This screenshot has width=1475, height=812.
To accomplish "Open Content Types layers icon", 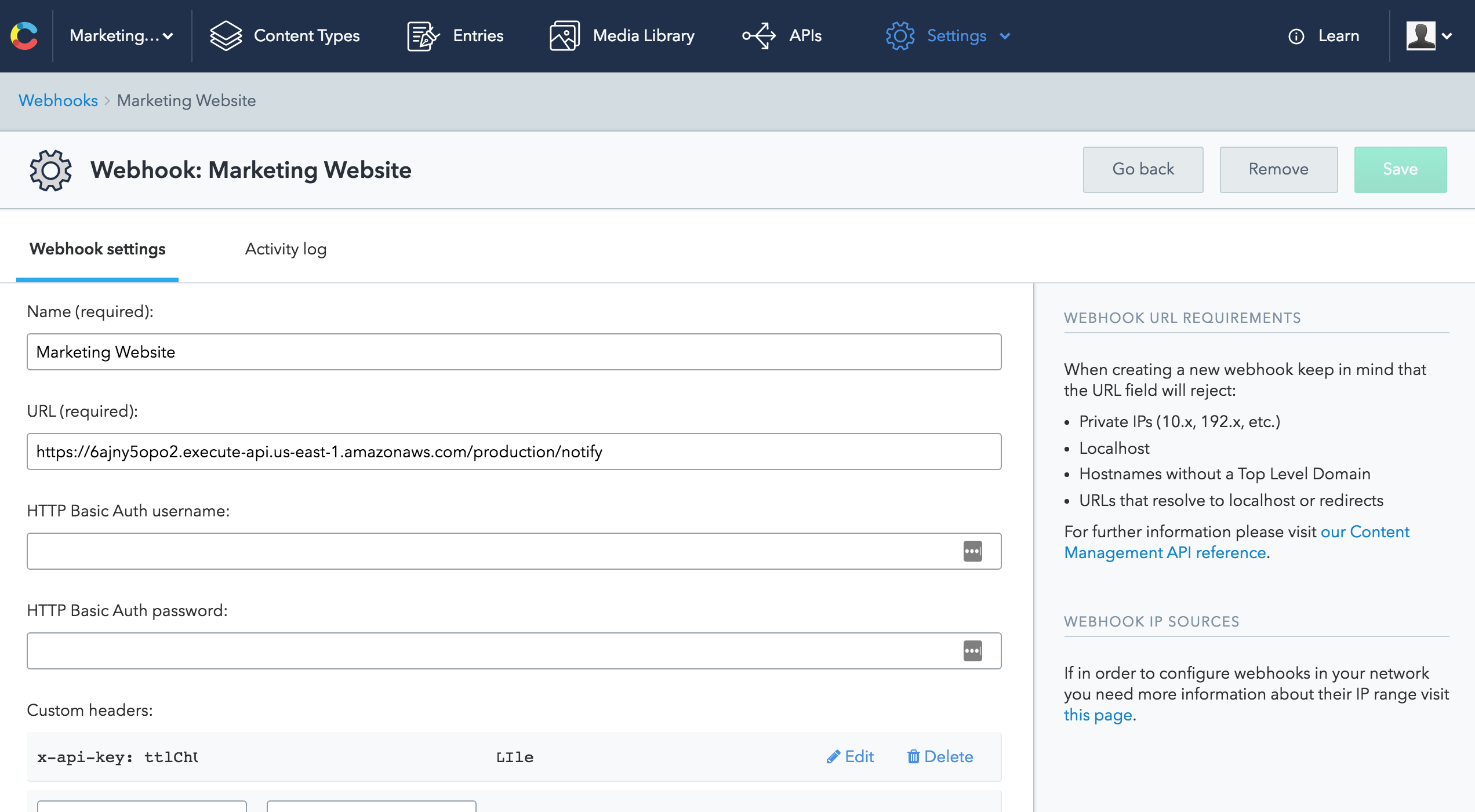I will pos(226,36).
